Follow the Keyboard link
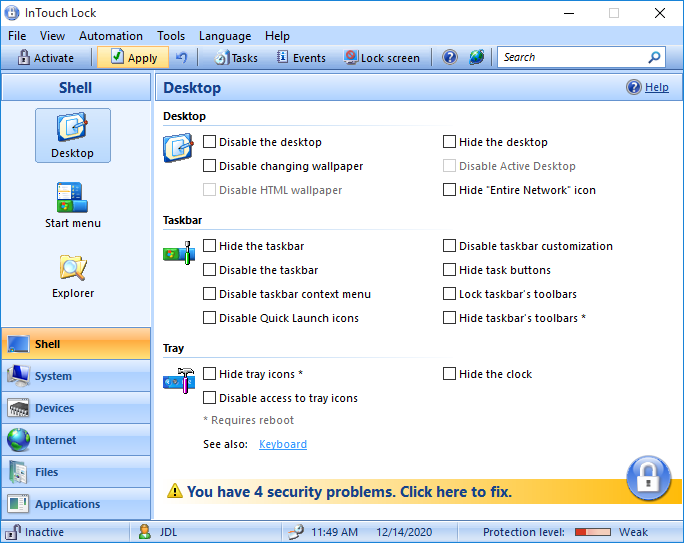 click(283, 444)
